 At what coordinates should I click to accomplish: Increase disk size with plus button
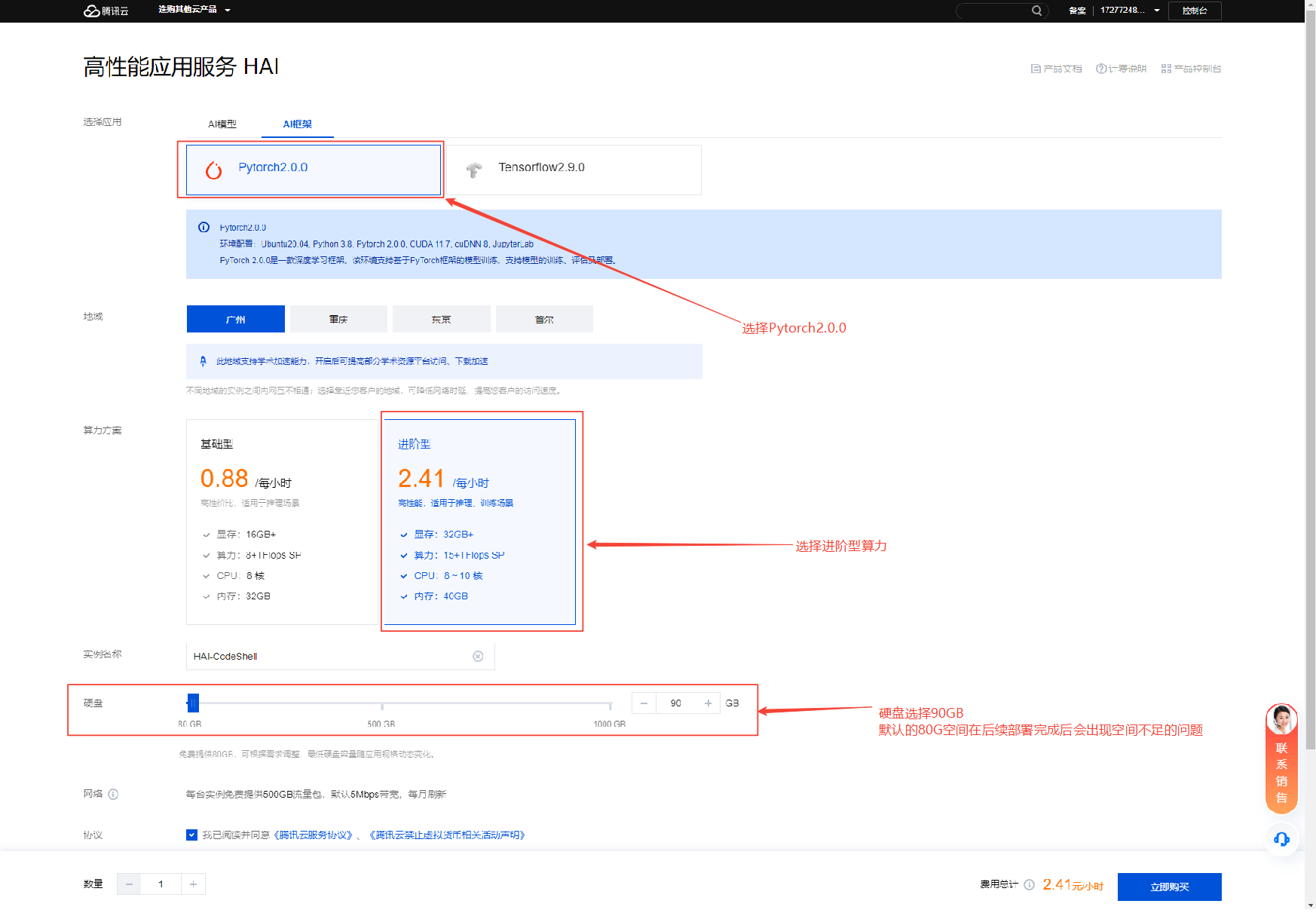point(708,703)
